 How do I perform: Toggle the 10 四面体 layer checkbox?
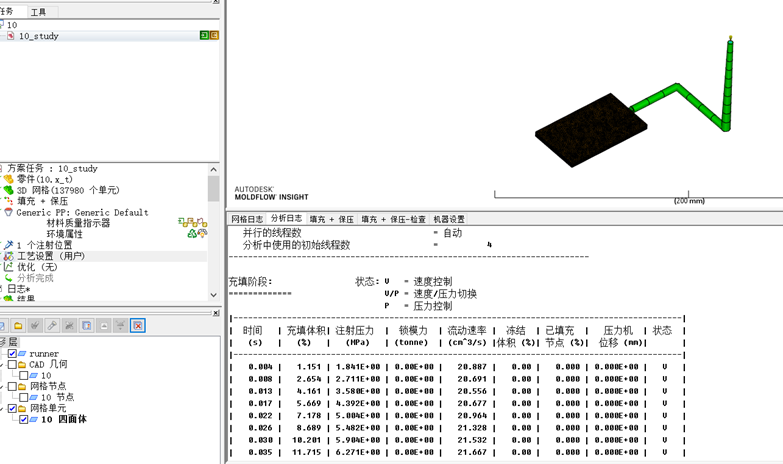(x=25, y=420)
